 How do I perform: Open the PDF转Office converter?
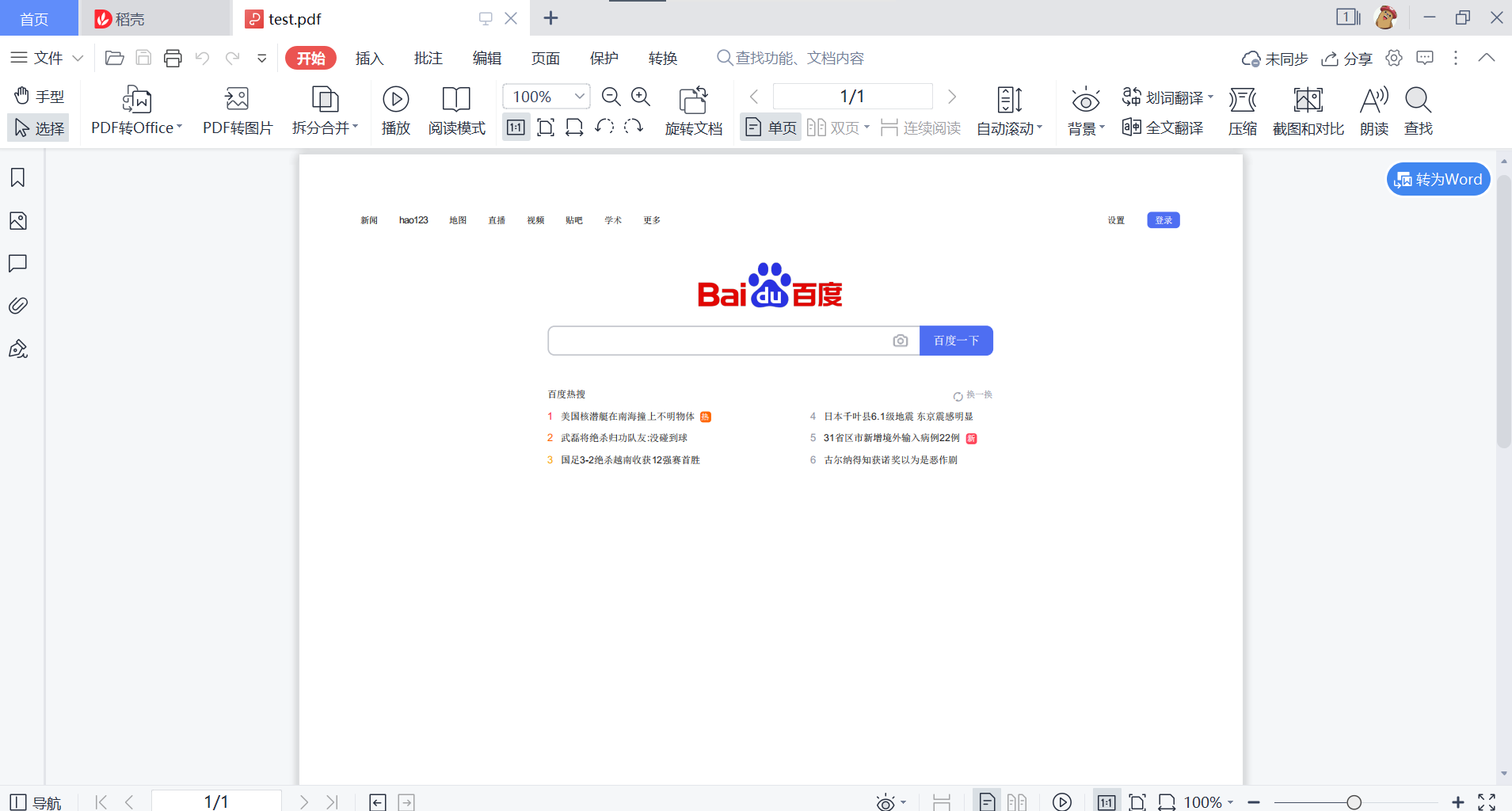click(x=136, y=111)
